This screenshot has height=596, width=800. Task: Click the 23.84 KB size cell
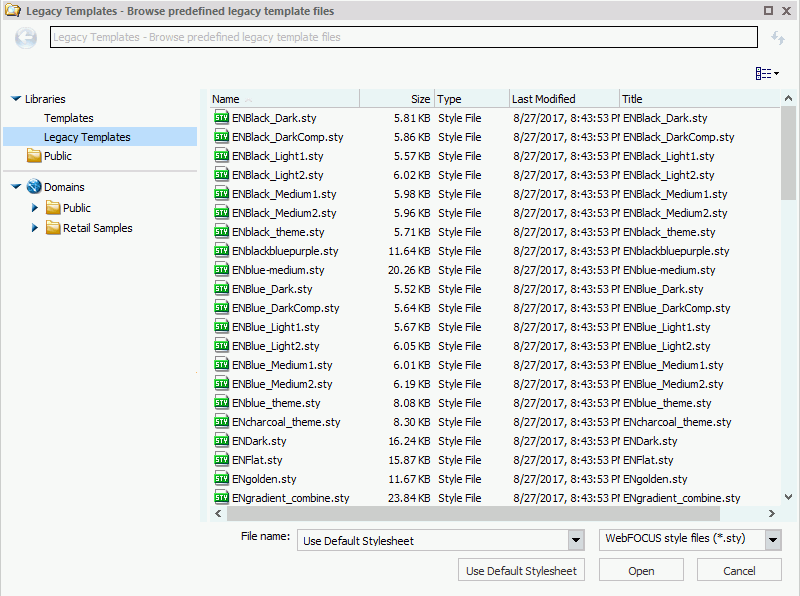pos(409,498)
